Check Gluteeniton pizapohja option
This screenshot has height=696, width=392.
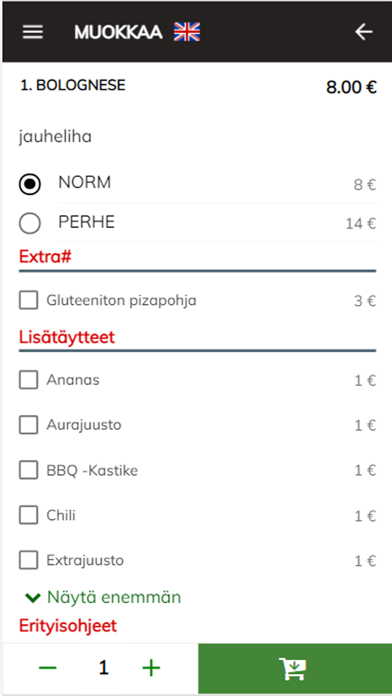tap(28, 301)
